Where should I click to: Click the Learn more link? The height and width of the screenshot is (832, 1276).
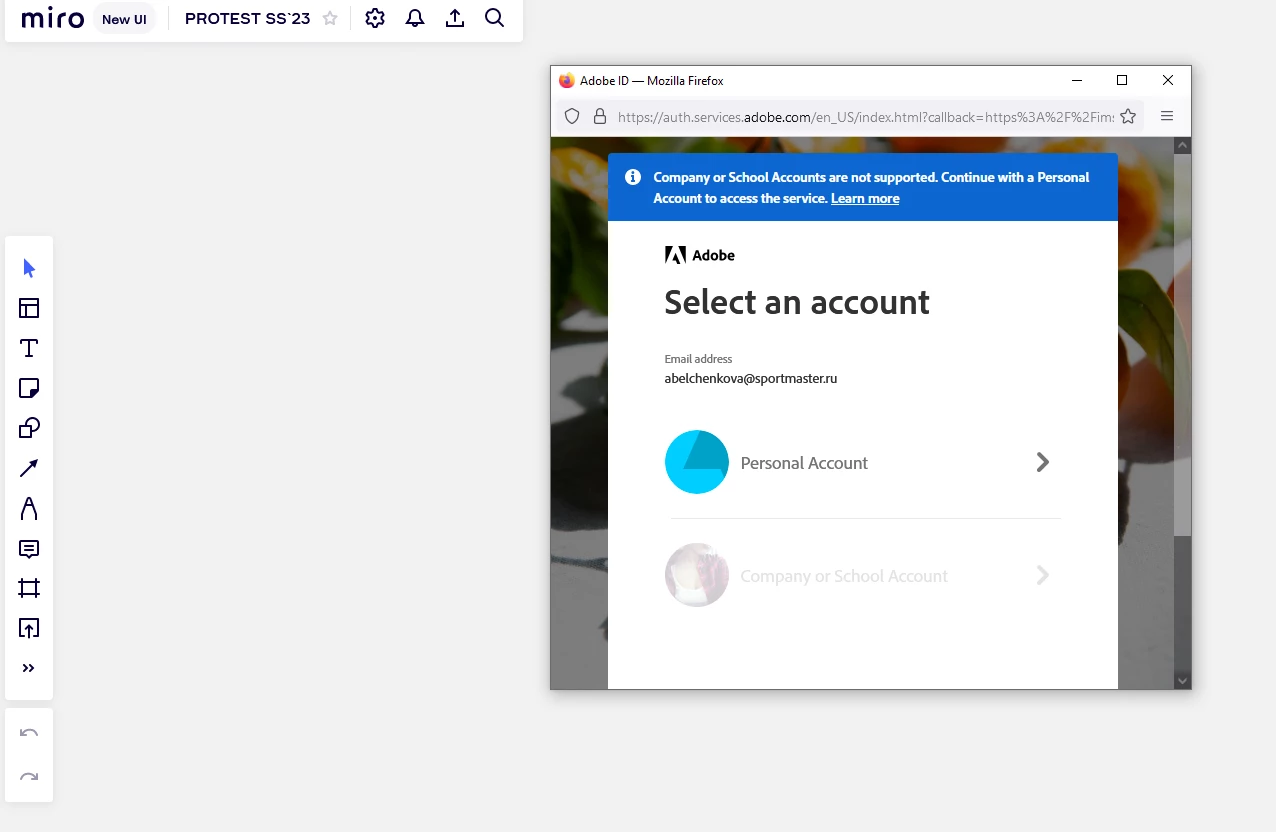pos(865,198)
